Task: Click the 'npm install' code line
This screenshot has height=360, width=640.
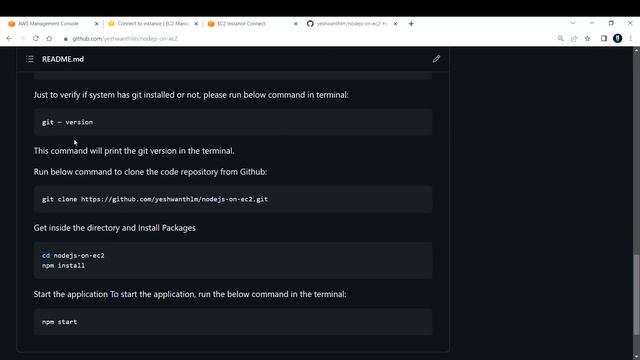Action: pyautogui.click(x=63, y=265)
